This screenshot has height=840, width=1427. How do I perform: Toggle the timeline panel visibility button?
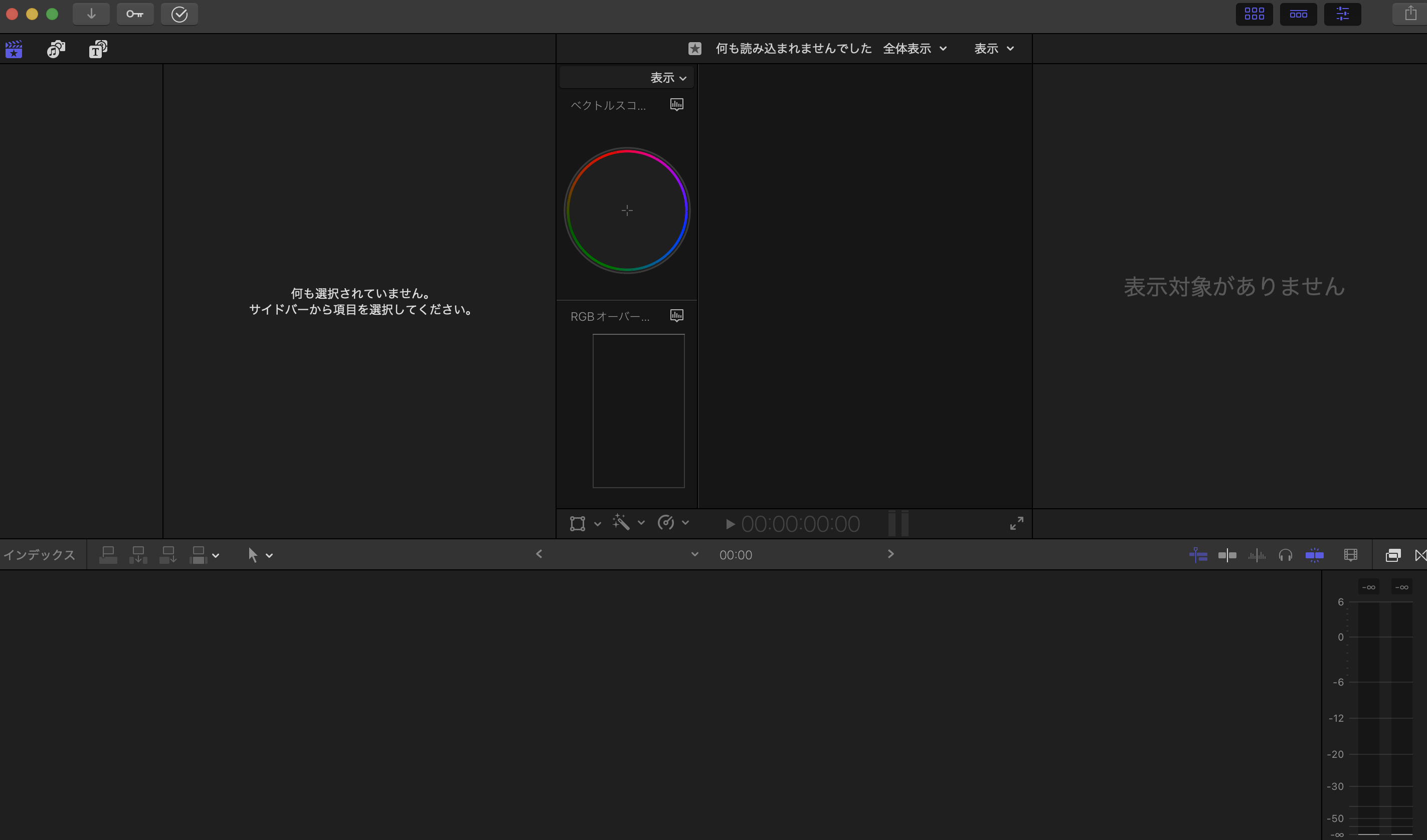[x=1298, y=14]
